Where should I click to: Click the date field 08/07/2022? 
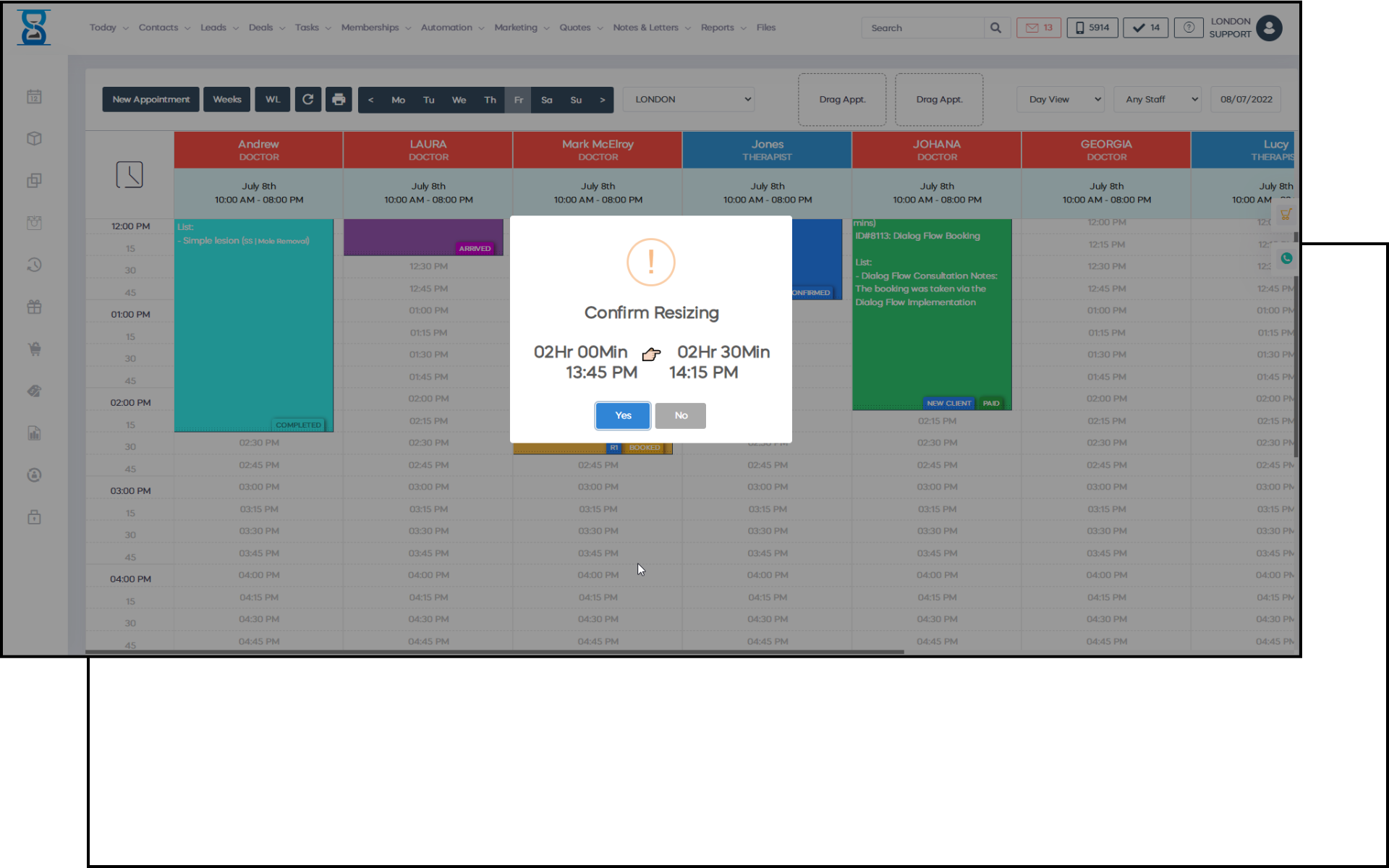click(1245, 100)
